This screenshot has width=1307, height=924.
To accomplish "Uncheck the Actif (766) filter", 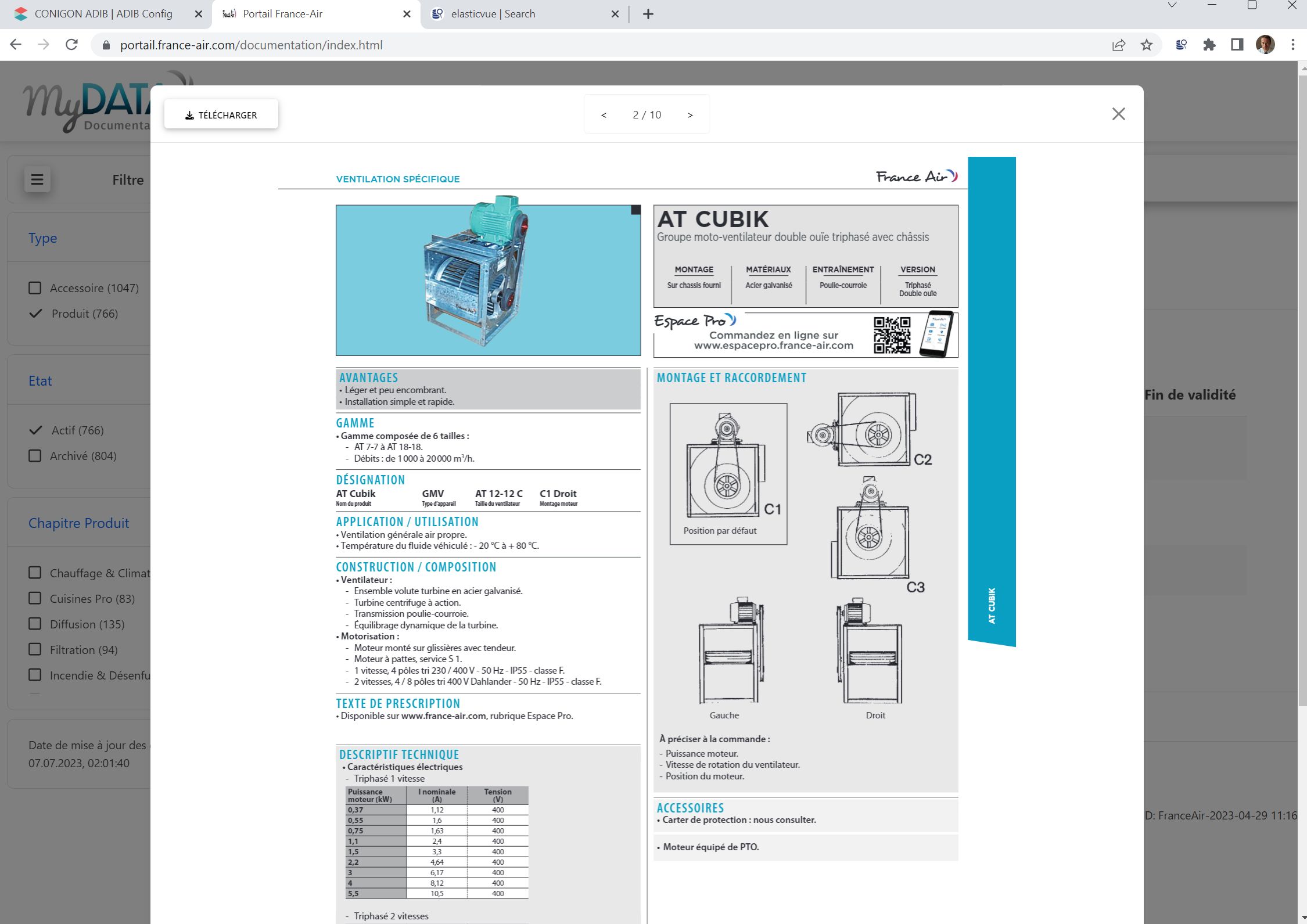I will [35, 430].
